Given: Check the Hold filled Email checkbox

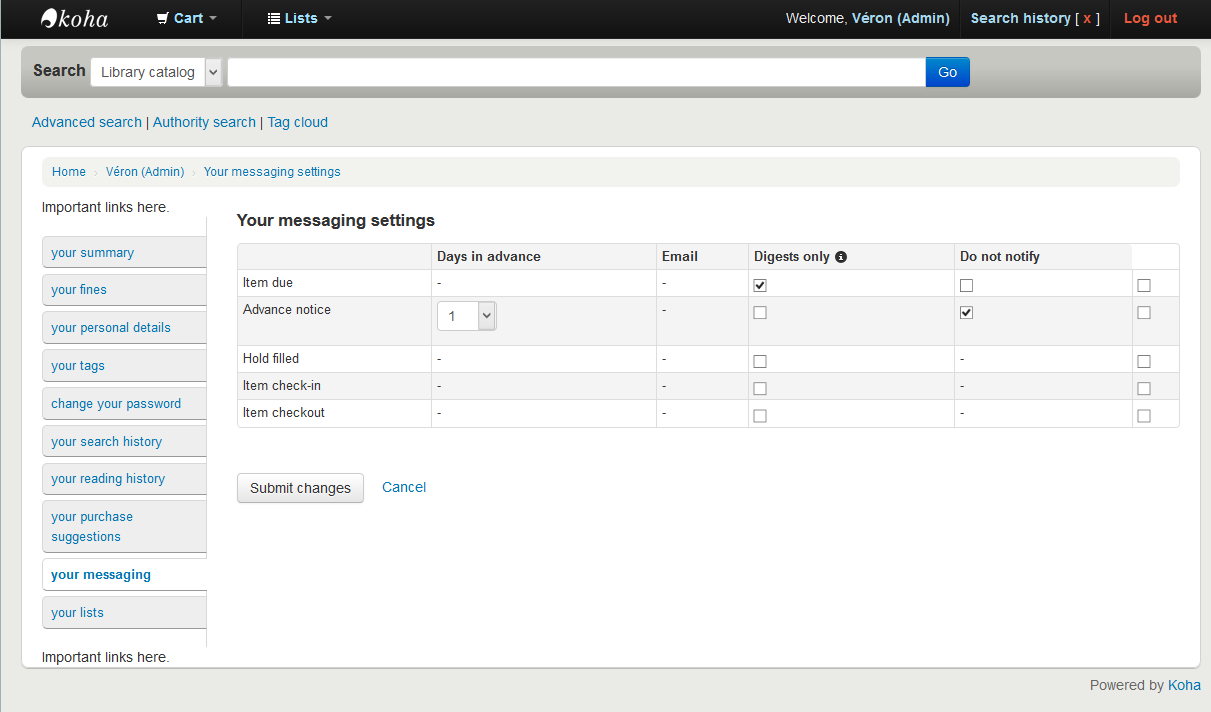Looking at the screenshot, I should pyautogui.click(x=760, y=361).
